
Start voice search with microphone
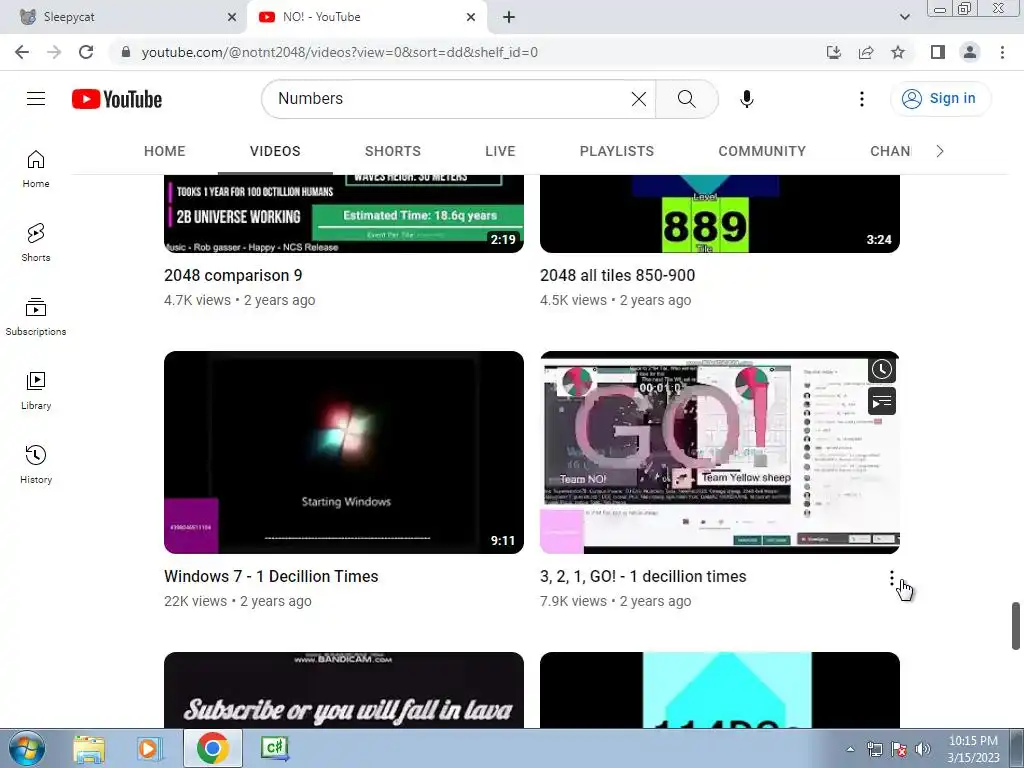746,99
